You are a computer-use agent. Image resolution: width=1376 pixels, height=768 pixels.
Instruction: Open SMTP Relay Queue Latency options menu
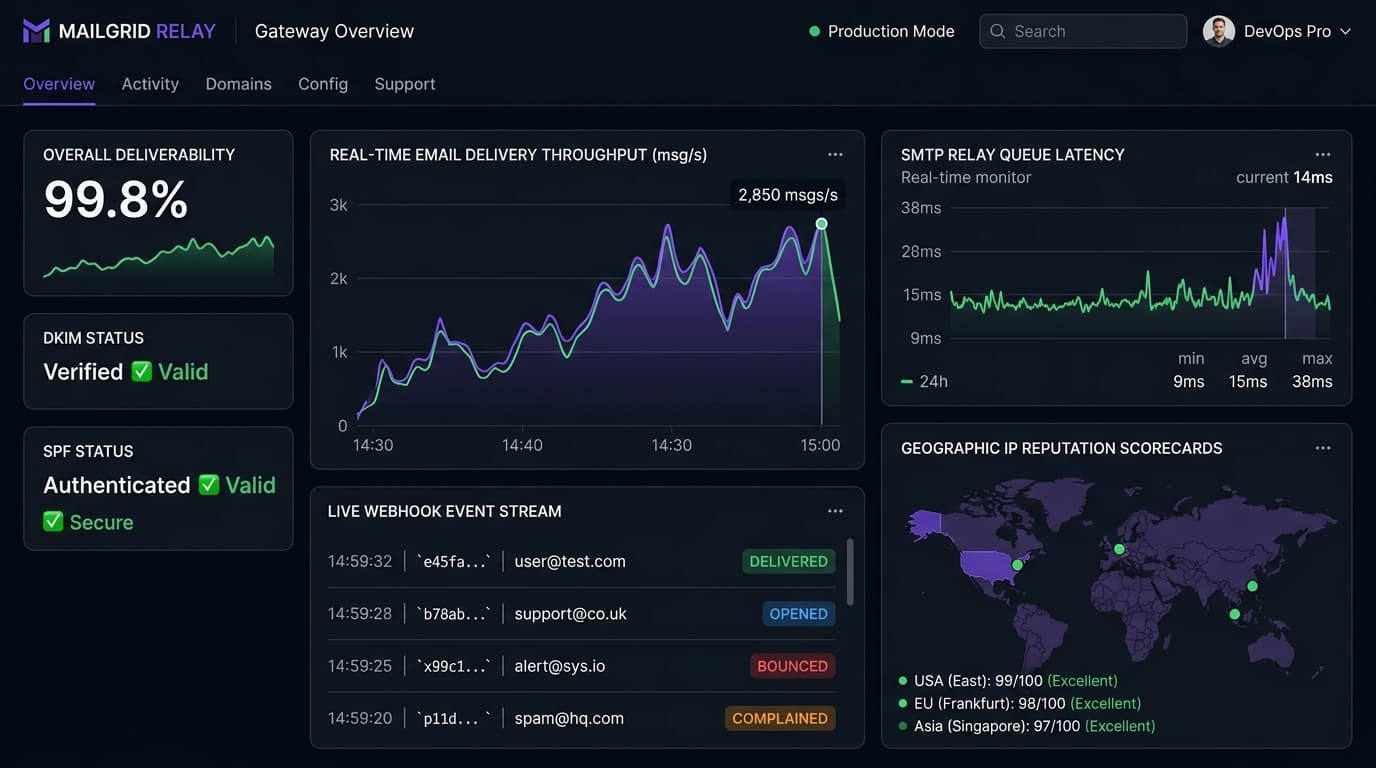point(1323,154)
